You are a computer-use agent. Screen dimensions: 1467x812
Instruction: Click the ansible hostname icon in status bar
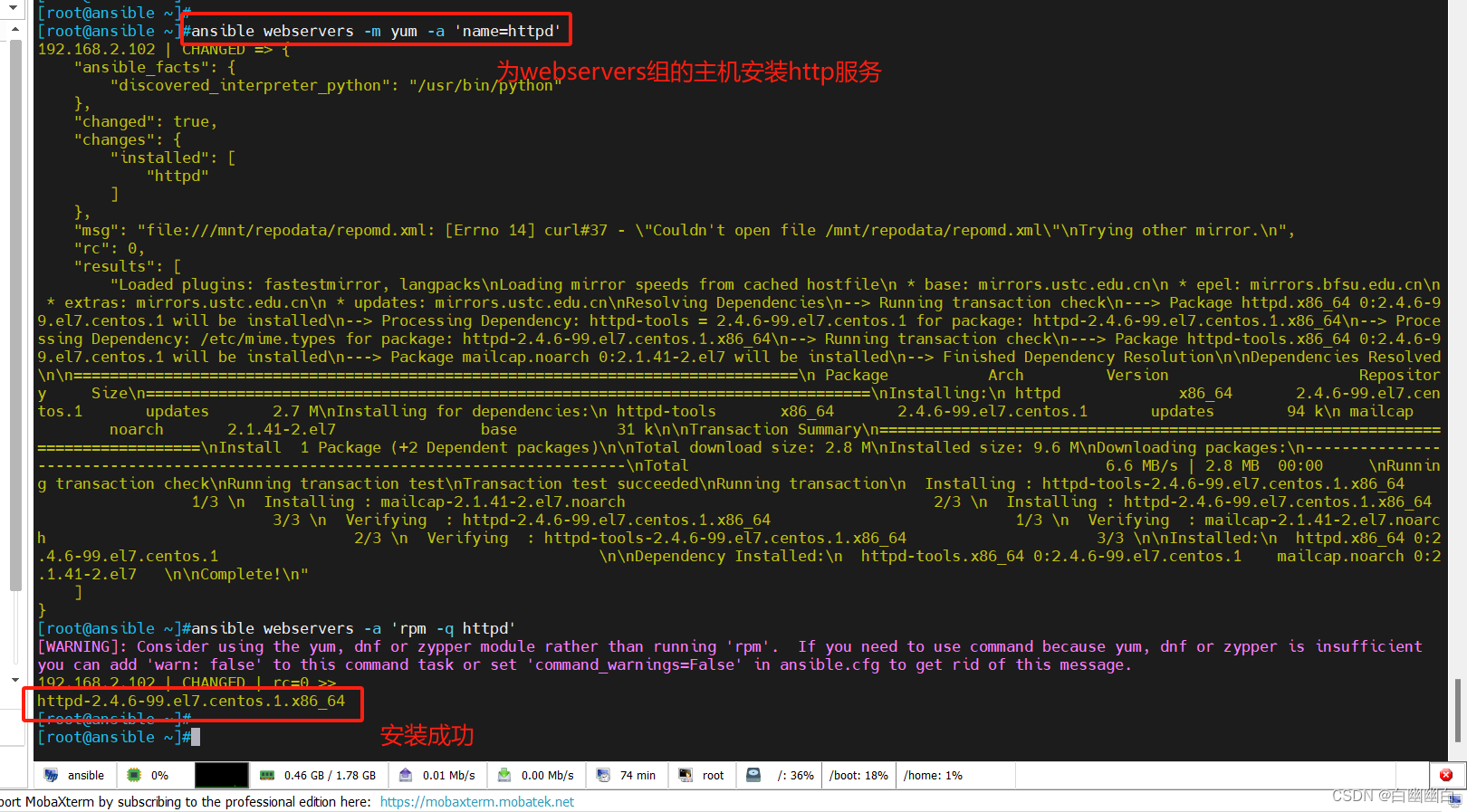51,775
